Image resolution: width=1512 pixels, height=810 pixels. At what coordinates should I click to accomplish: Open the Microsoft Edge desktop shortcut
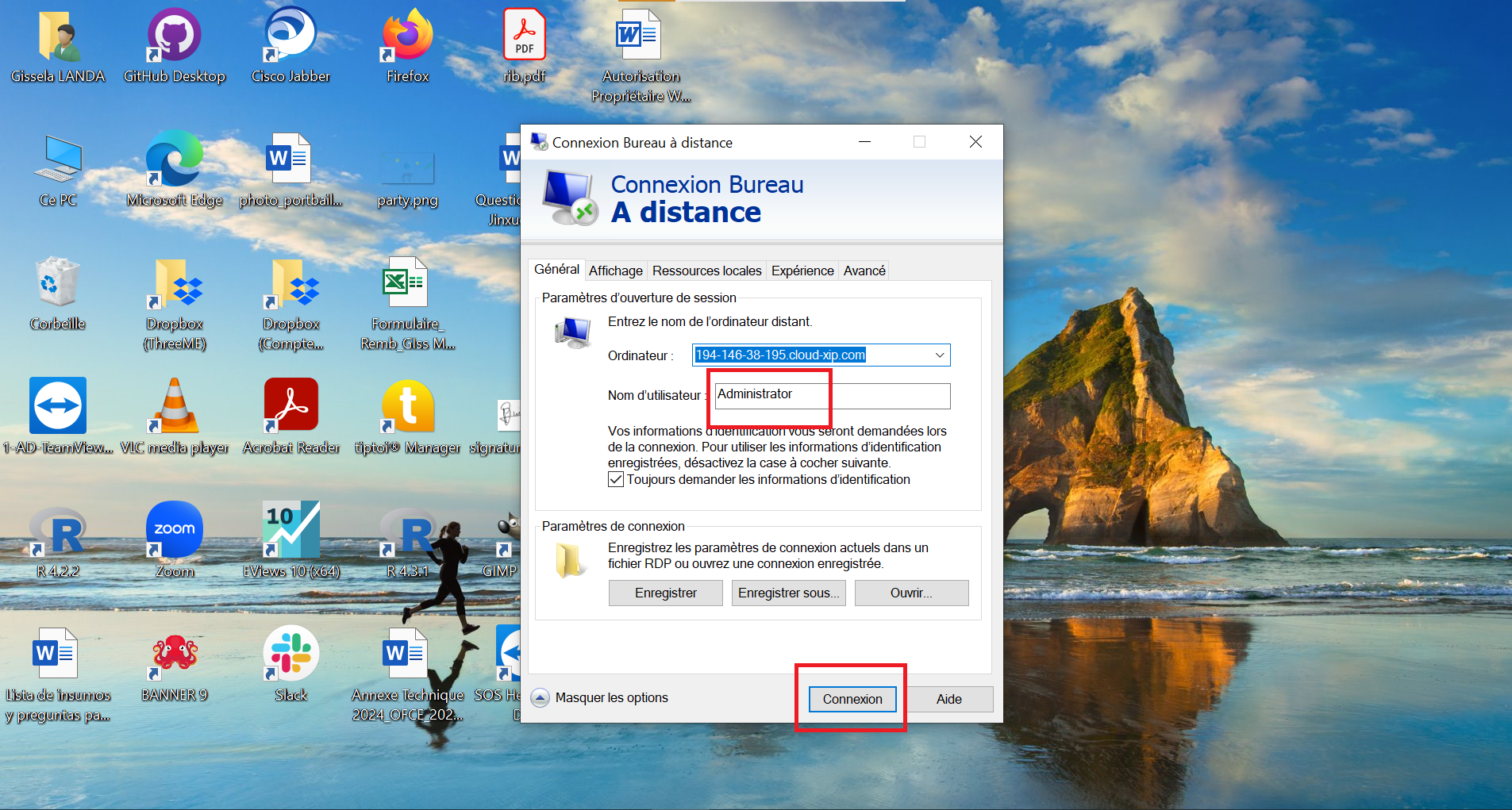(x=175, y=159)
